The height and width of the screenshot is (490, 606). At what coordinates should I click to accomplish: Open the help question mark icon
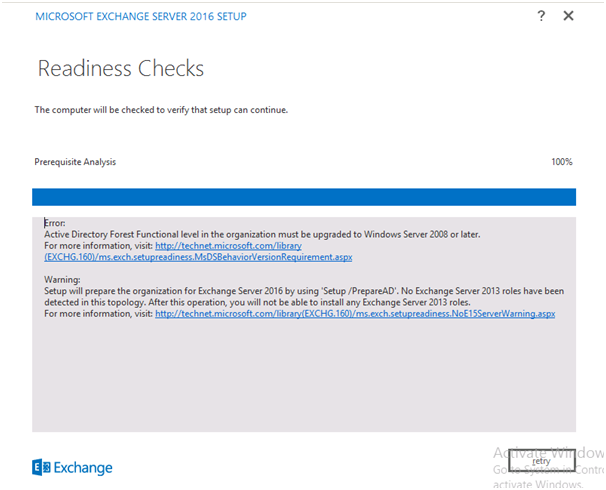click(x=541, y=16)
